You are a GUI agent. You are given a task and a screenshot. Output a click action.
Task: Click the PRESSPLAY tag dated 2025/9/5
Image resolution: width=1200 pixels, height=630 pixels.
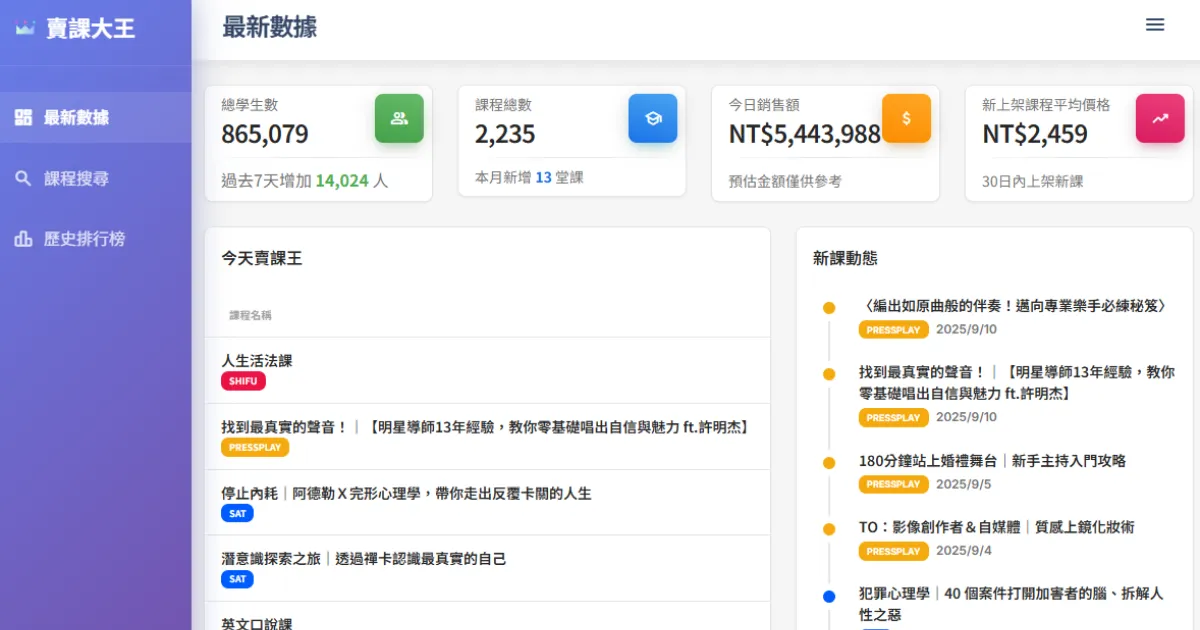893,484
